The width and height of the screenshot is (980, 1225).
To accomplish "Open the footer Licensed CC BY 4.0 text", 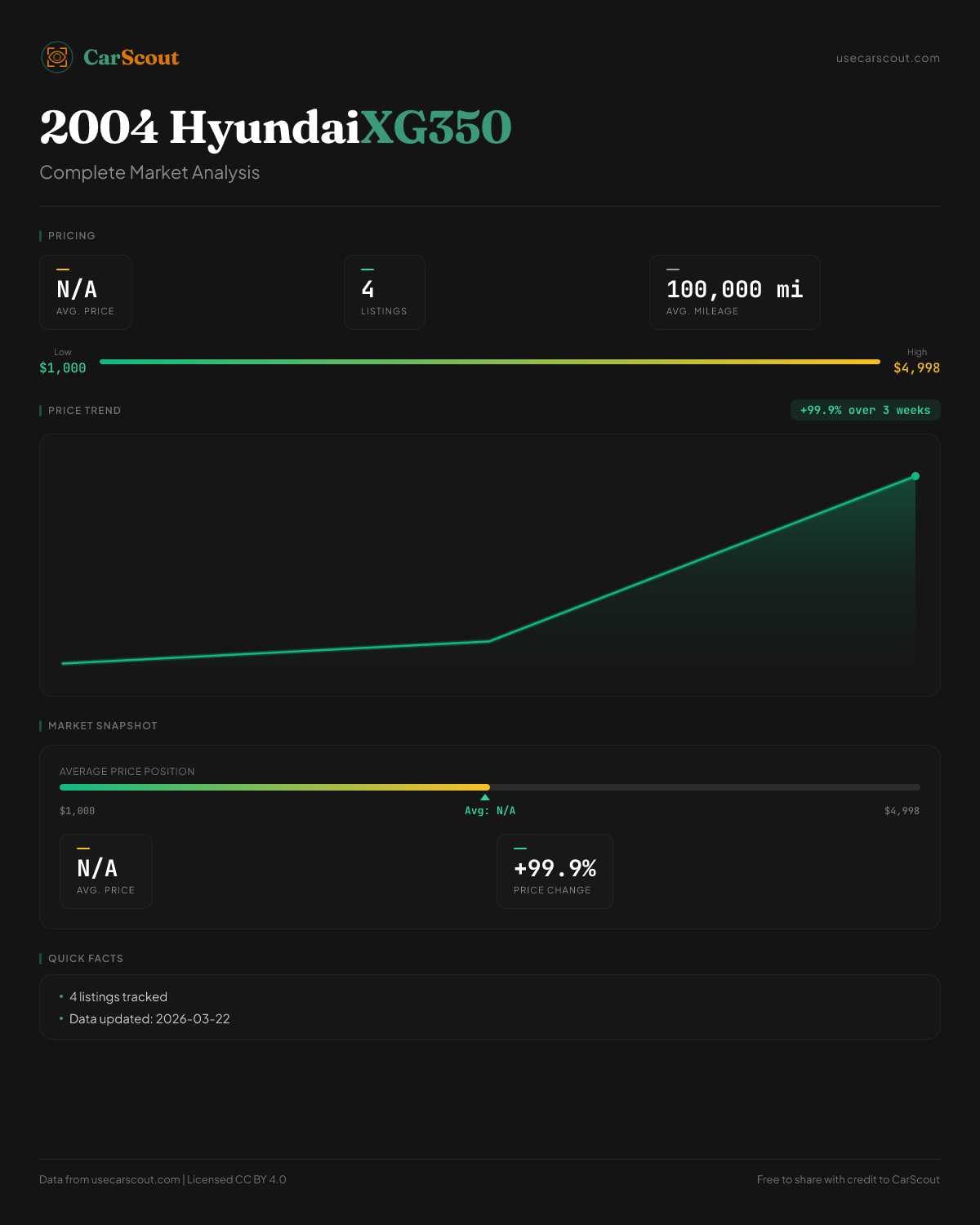I will coord(237,1179).
